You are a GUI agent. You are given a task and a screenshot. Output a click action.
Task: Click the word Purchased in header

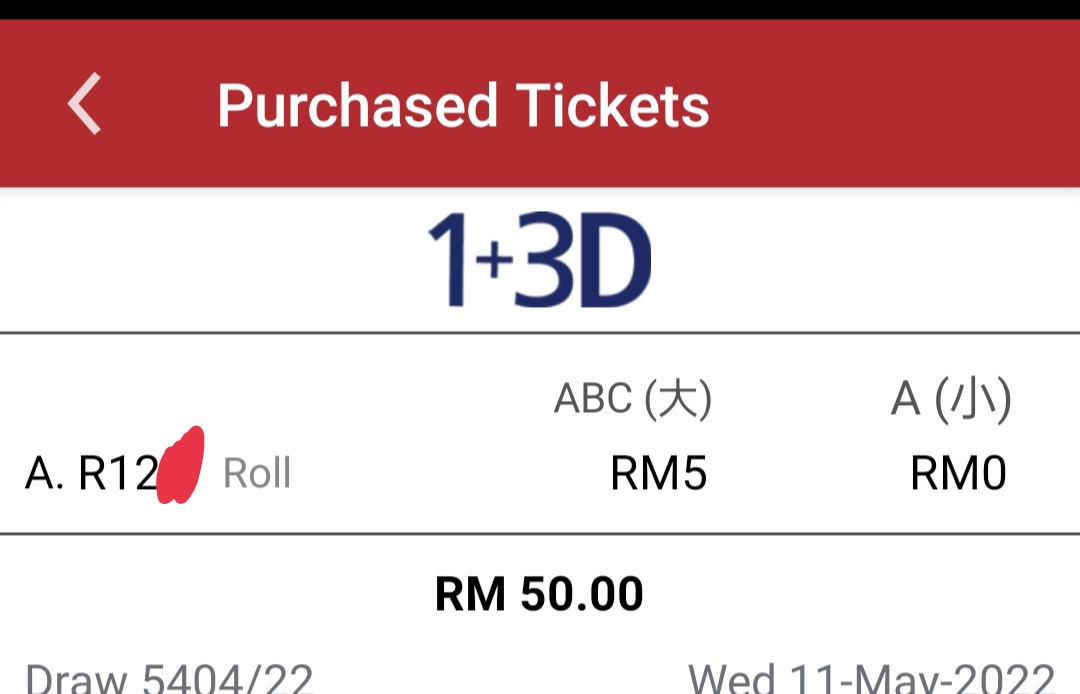357,106
